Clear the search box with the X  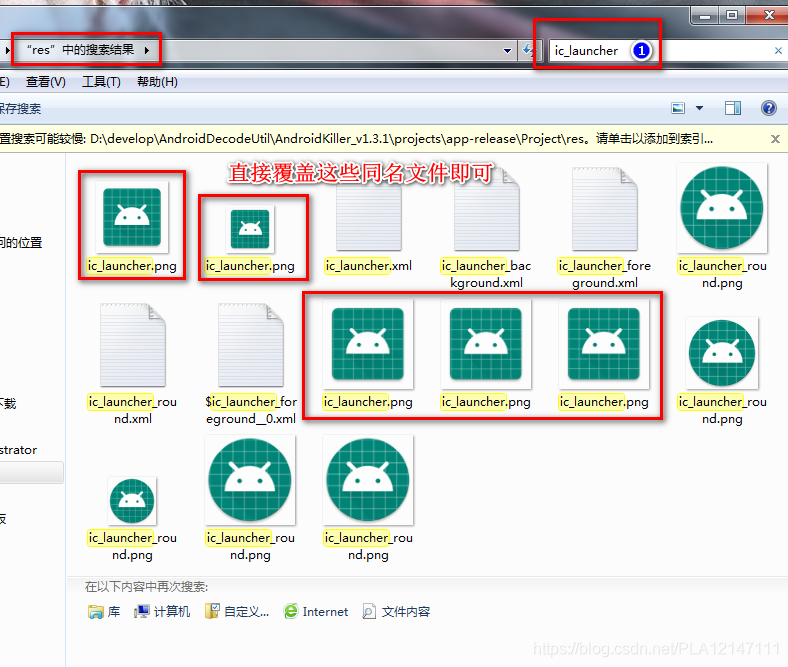coord(778,50)
